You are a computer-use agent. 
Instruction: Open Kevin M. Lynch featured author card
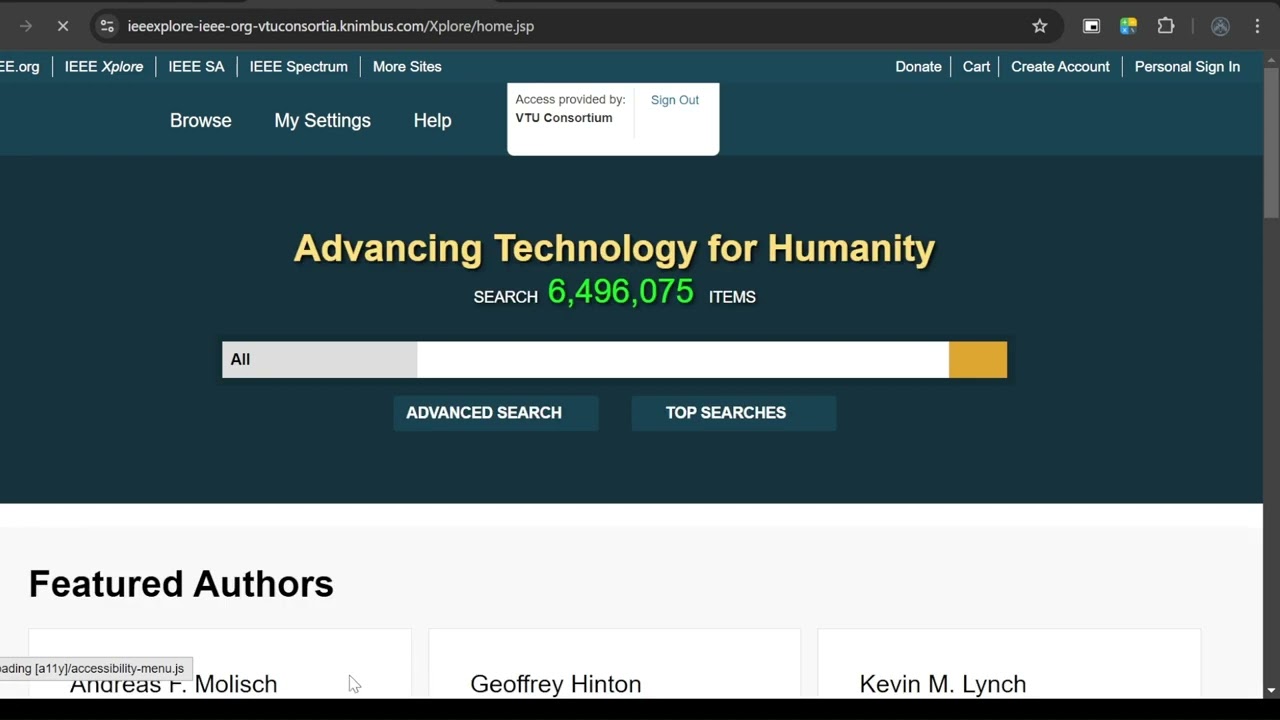1009,664
